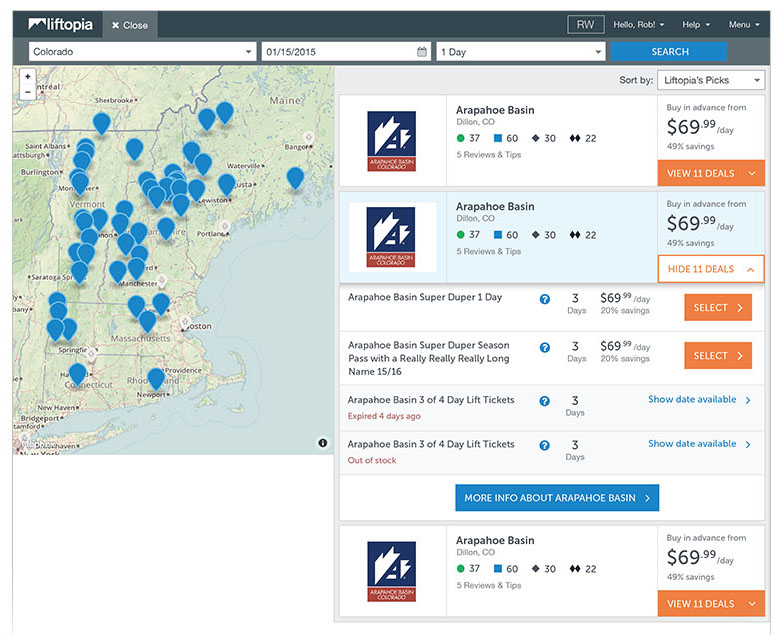This screenshot has height=635, width=784.
Task: Click the $69.99/day price on first card
Action: coord(700,127)
